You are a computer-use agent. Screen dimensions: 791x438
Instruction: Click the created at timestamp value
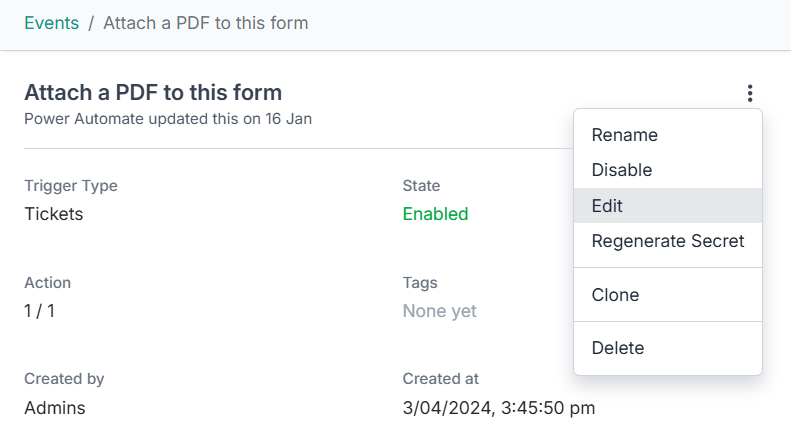(499, 408)
